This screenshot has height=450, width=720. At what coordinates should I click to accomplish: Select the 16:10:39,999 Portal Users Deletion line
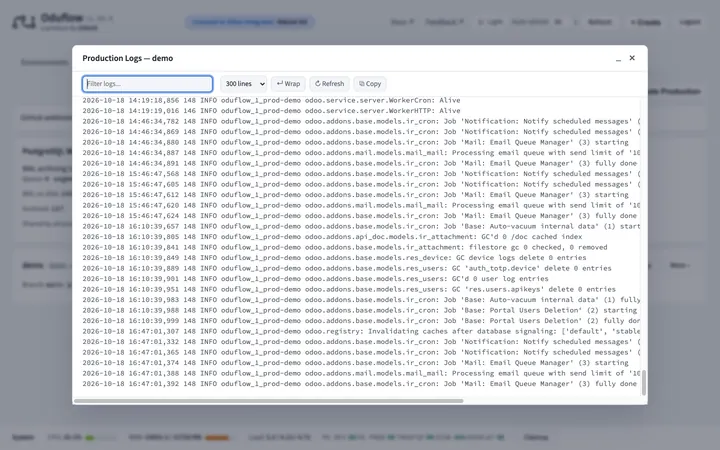pos(361,321)
